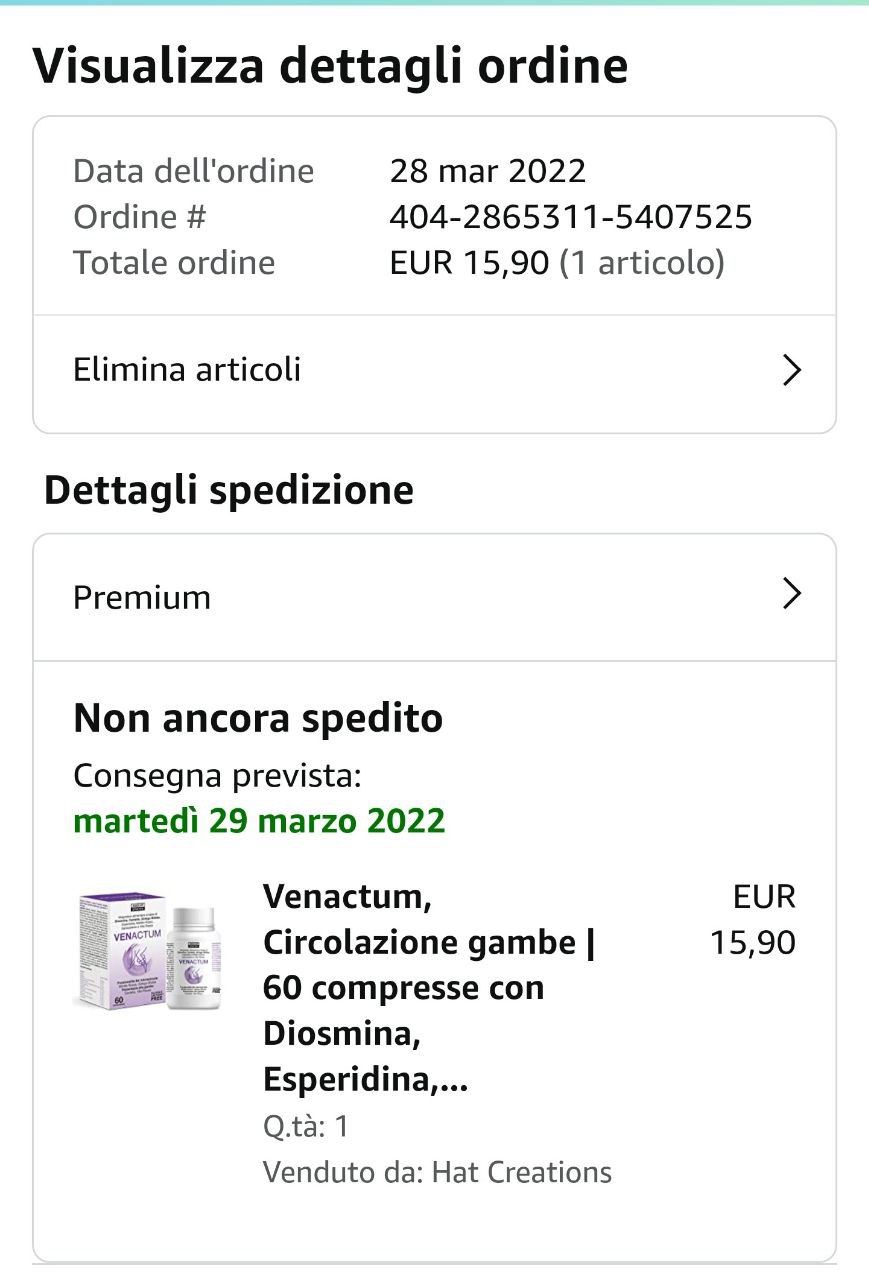
Task: Tap the seller name Hat Creations
Action: click(x=521, y=1172)
